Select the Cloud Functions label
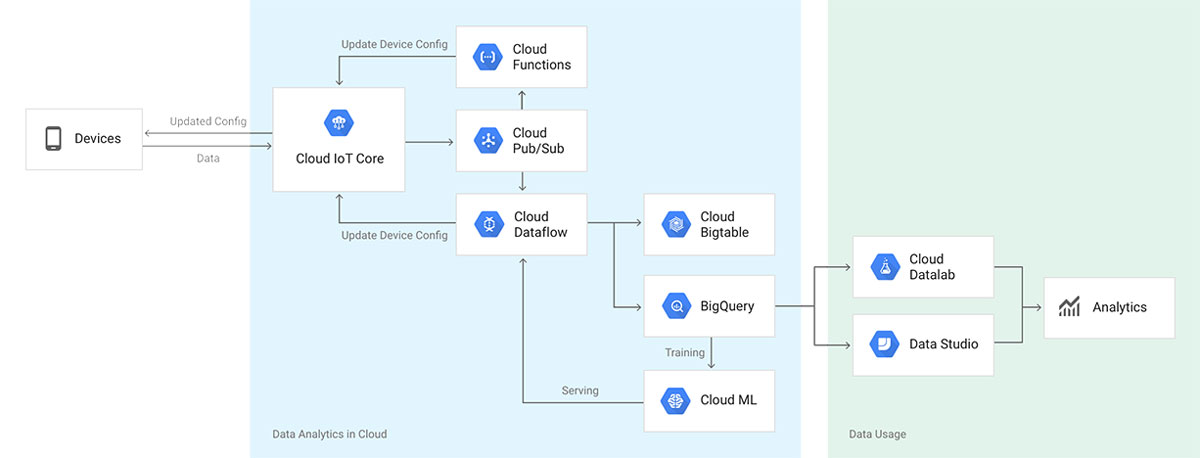The height and width of the screenshot is (458, 1200). point(542,57)
